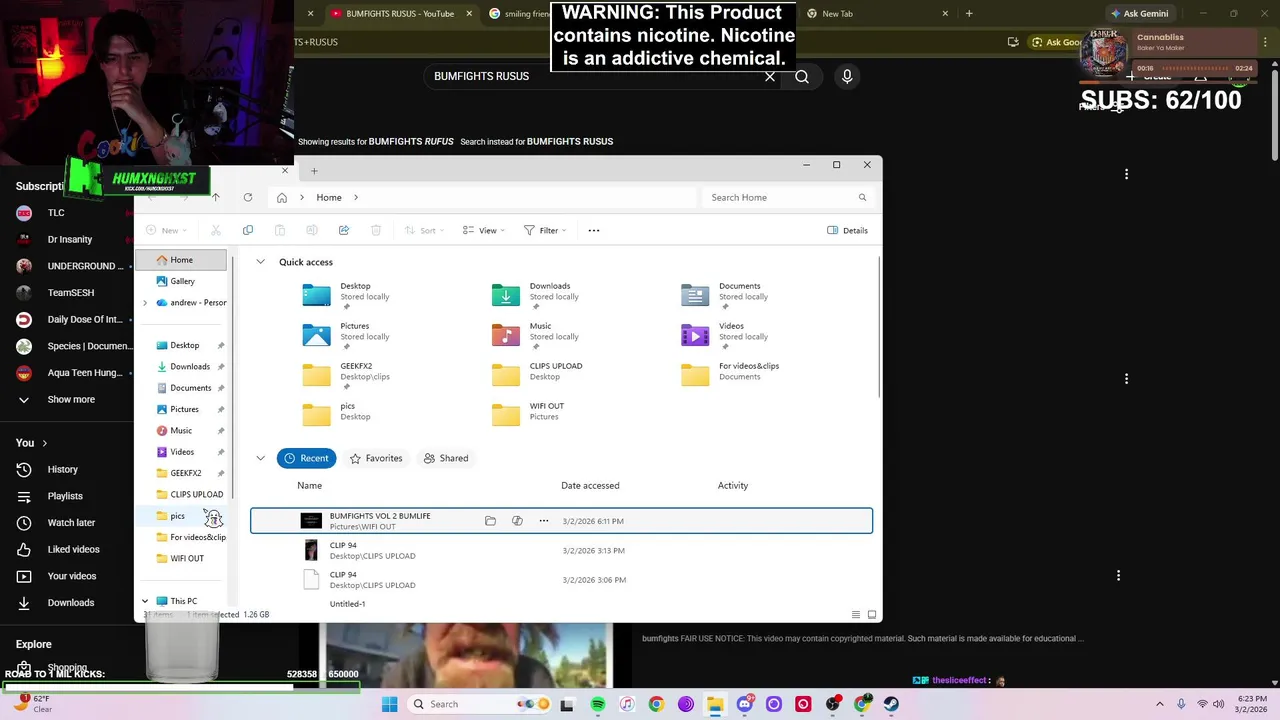Open YouTube History in the sidebar
Screen dimensions: 1280x720
pos(62,469)
